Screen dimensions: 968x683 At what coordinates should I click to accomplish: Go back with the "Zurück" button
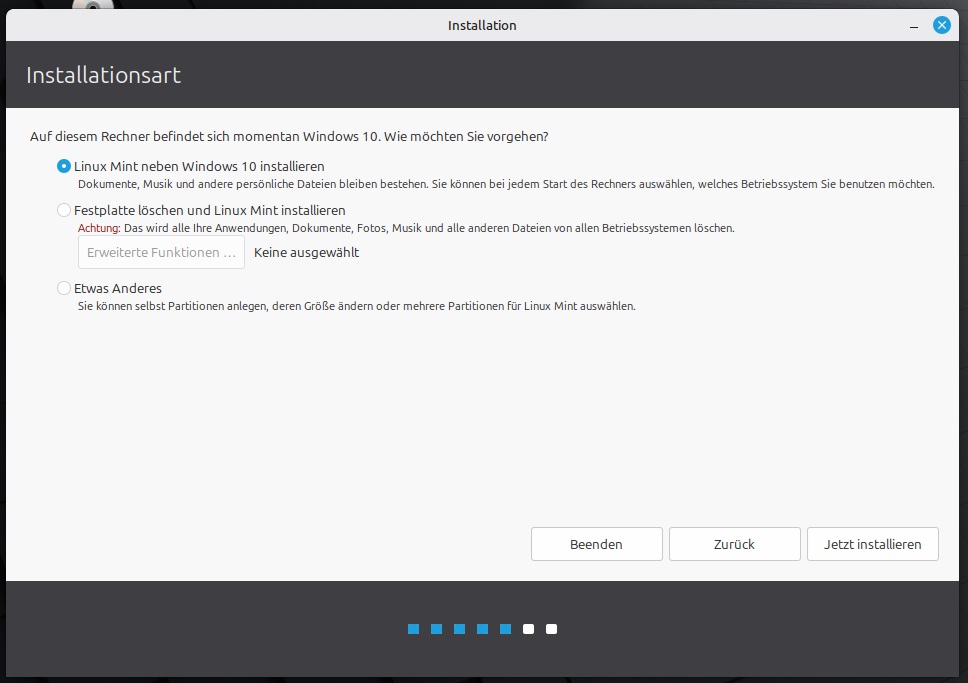coord(735,544)
